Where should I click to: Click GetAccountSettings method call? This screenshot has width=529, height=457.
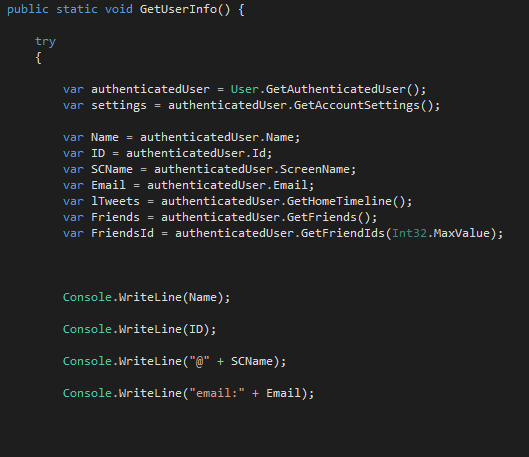click(x=357, y=106)
